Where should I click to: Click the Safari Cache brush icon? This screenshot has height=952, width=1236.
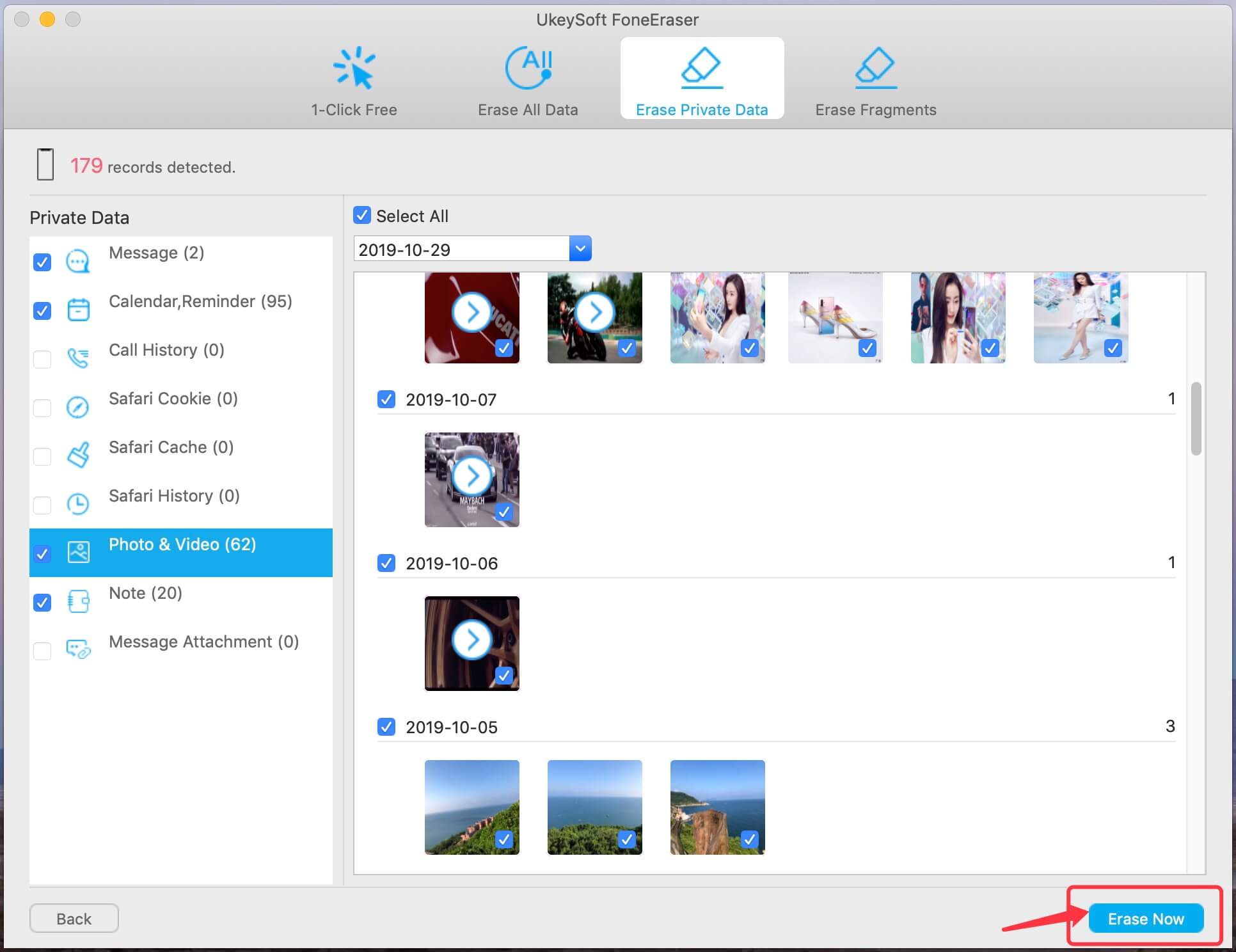(78, 456)
